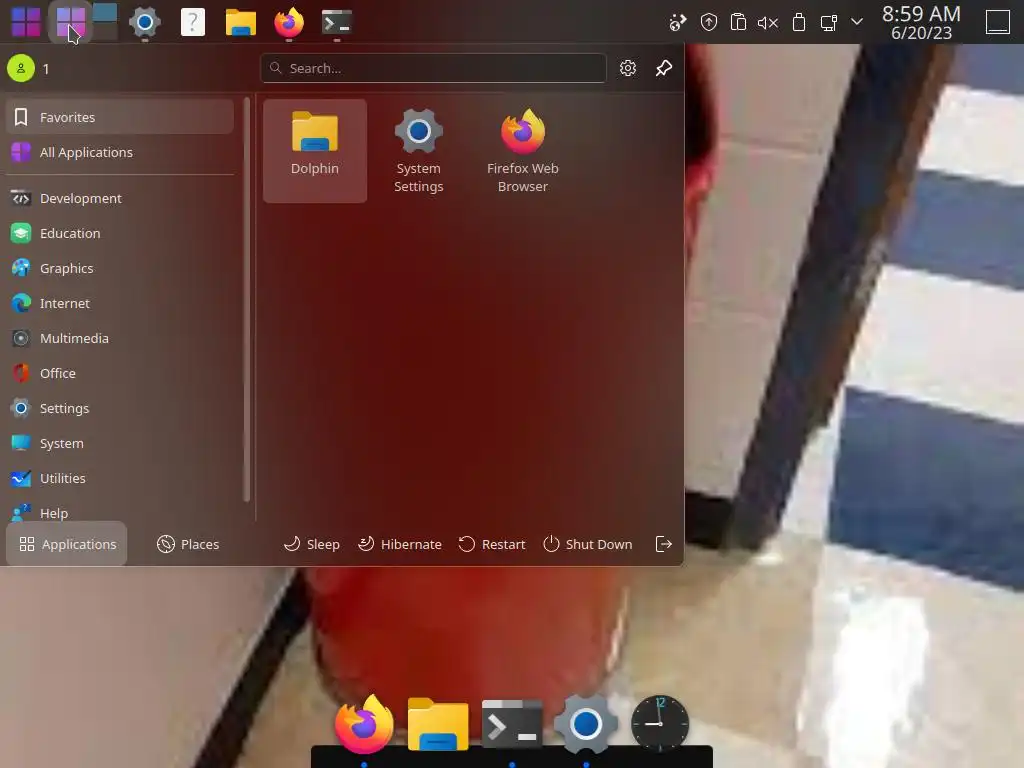This screenshot has width=1024, height=768.
Task: Open the Office category
Action: pyautogui.click(x=120, y=374)
